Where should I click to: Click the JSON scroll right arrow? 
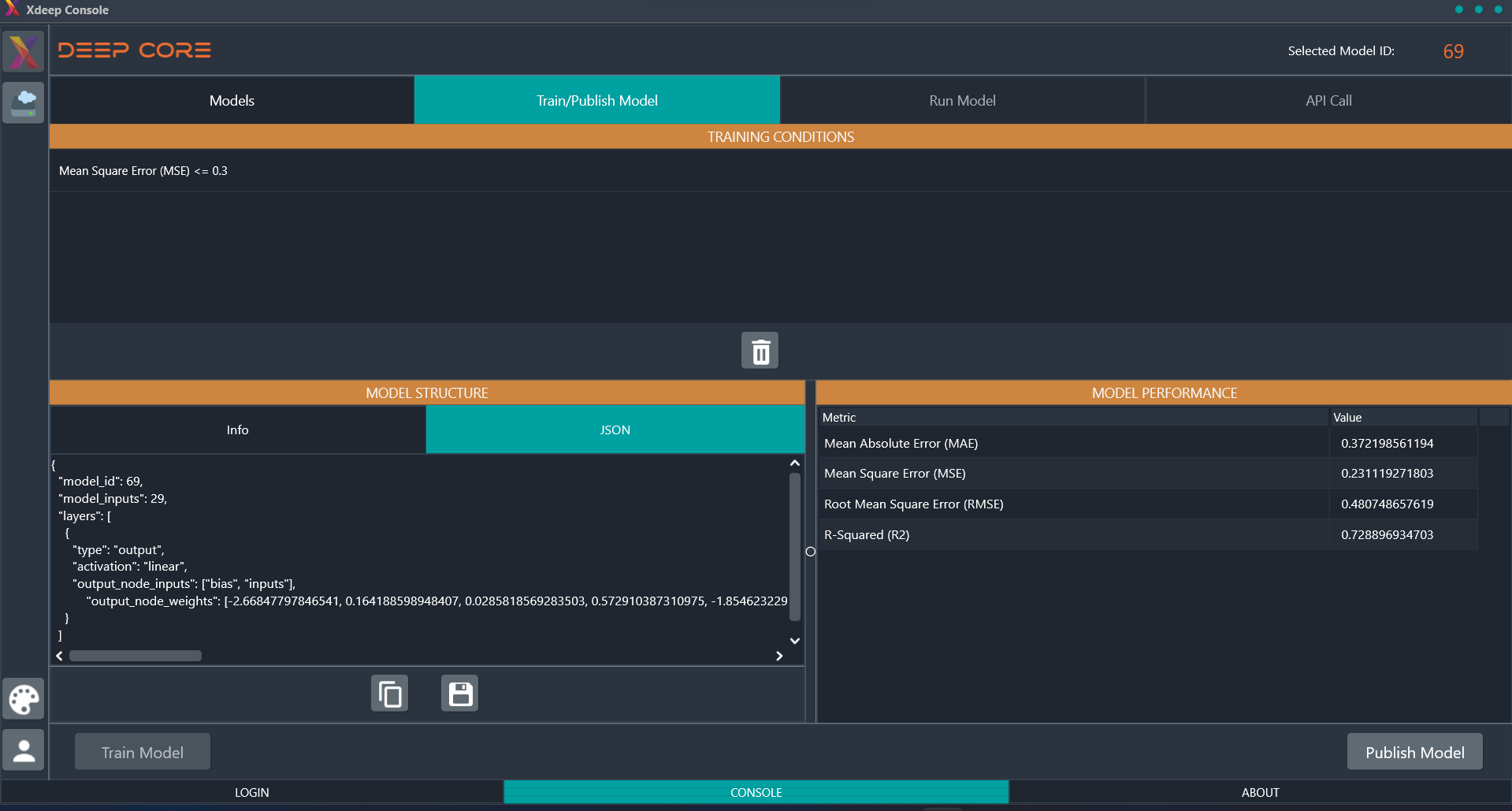point(779,656)
